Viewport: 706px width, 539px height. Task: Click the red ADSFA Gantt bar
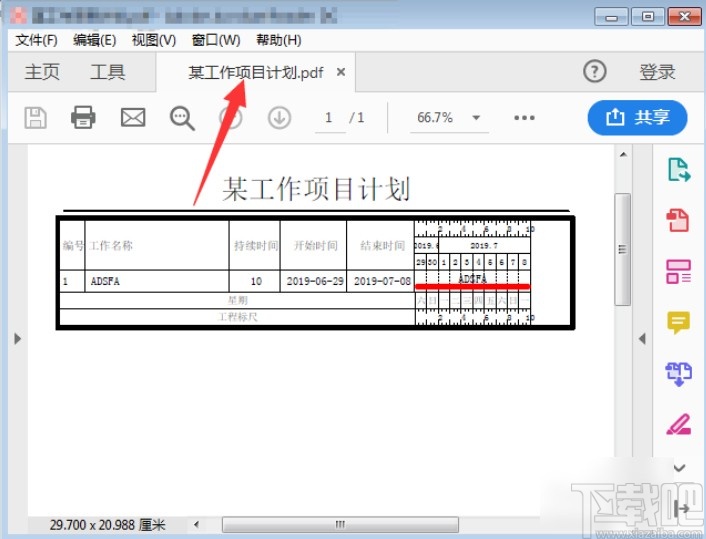472,286
